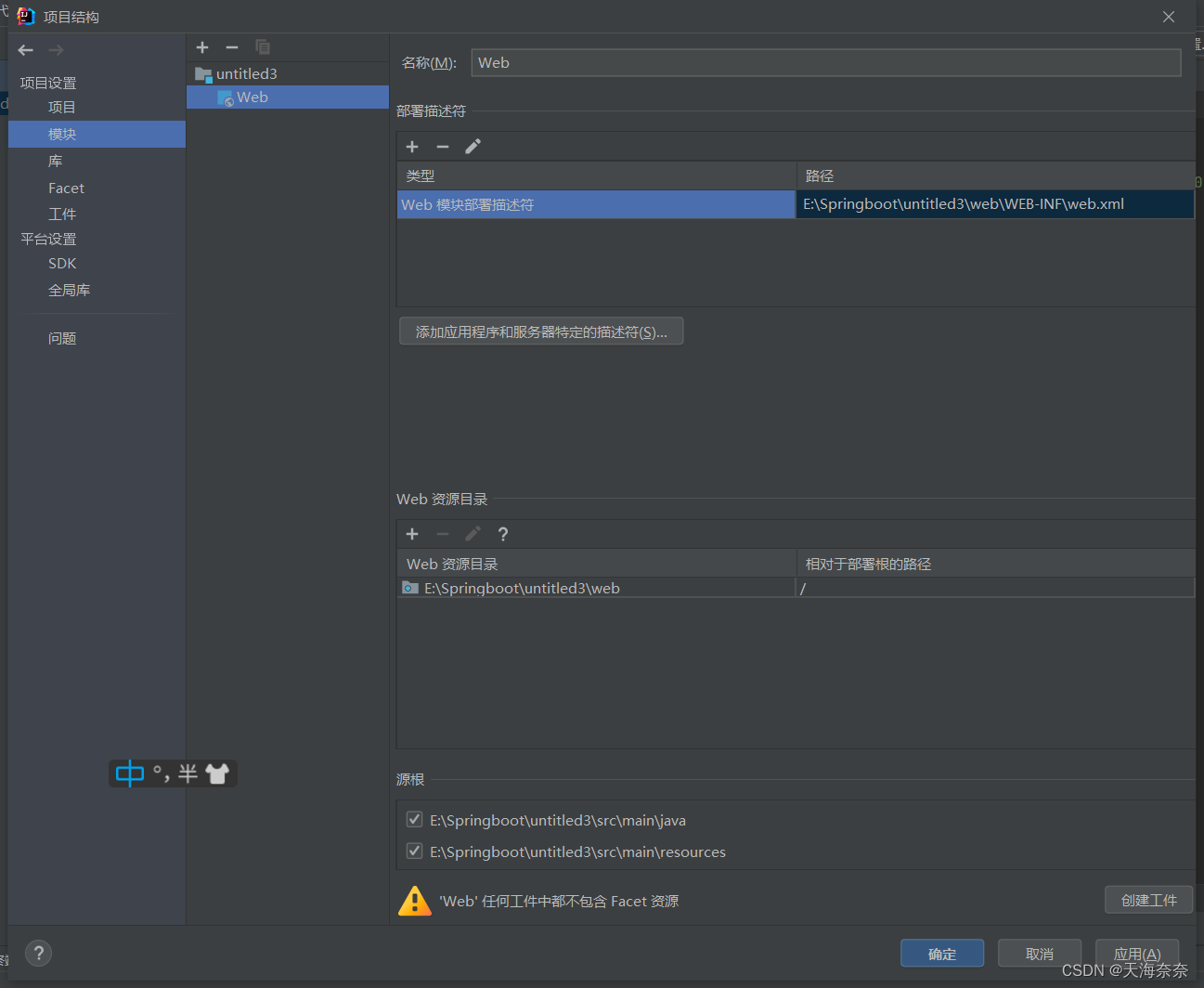Click the 确定 button
Viewport: 1204px width, 988px height.
pyautogui.click(x=941, y=954)
